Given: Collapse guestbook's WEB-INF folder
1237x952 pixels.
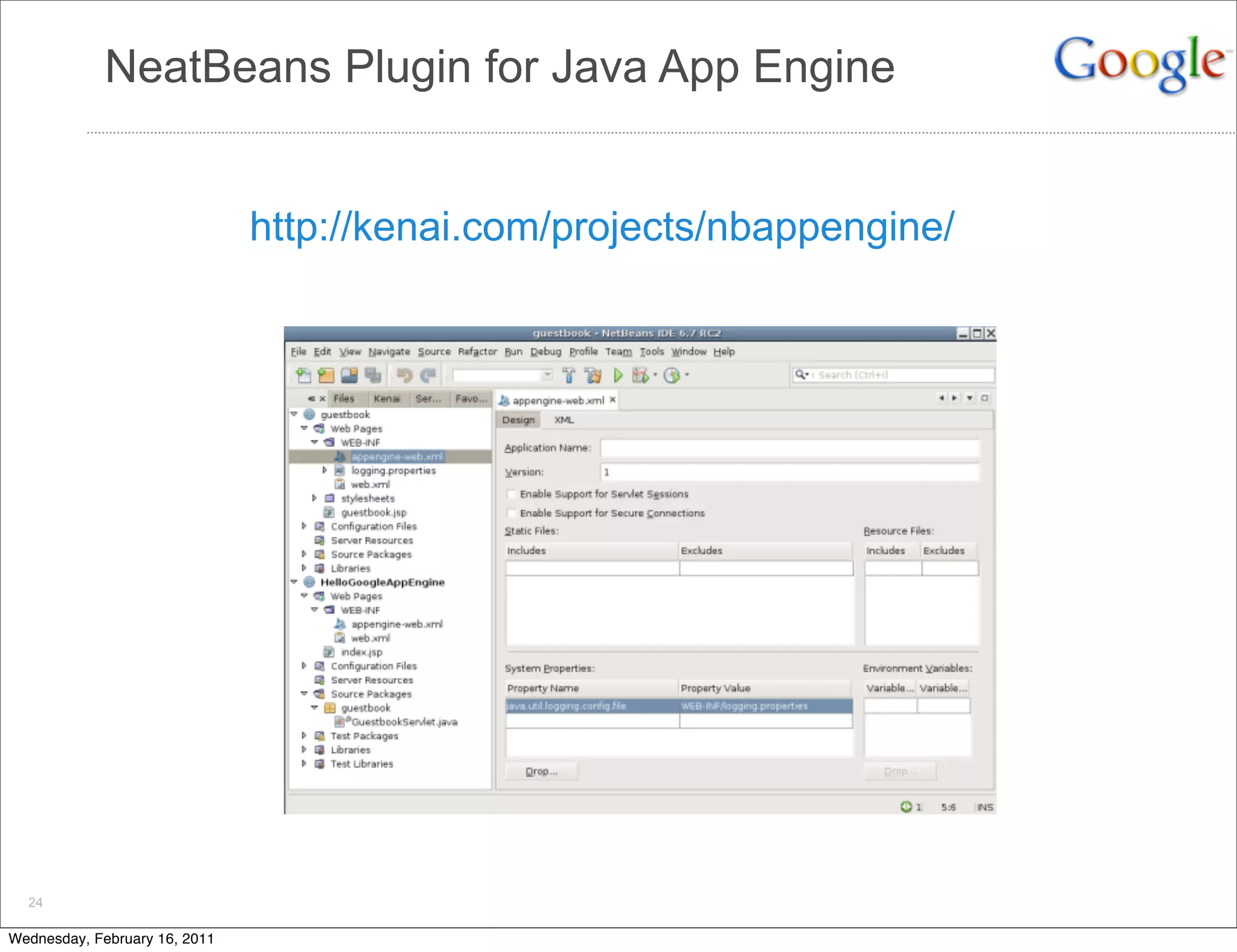Looking at the screenshot, I should click(x=315, y=442).
